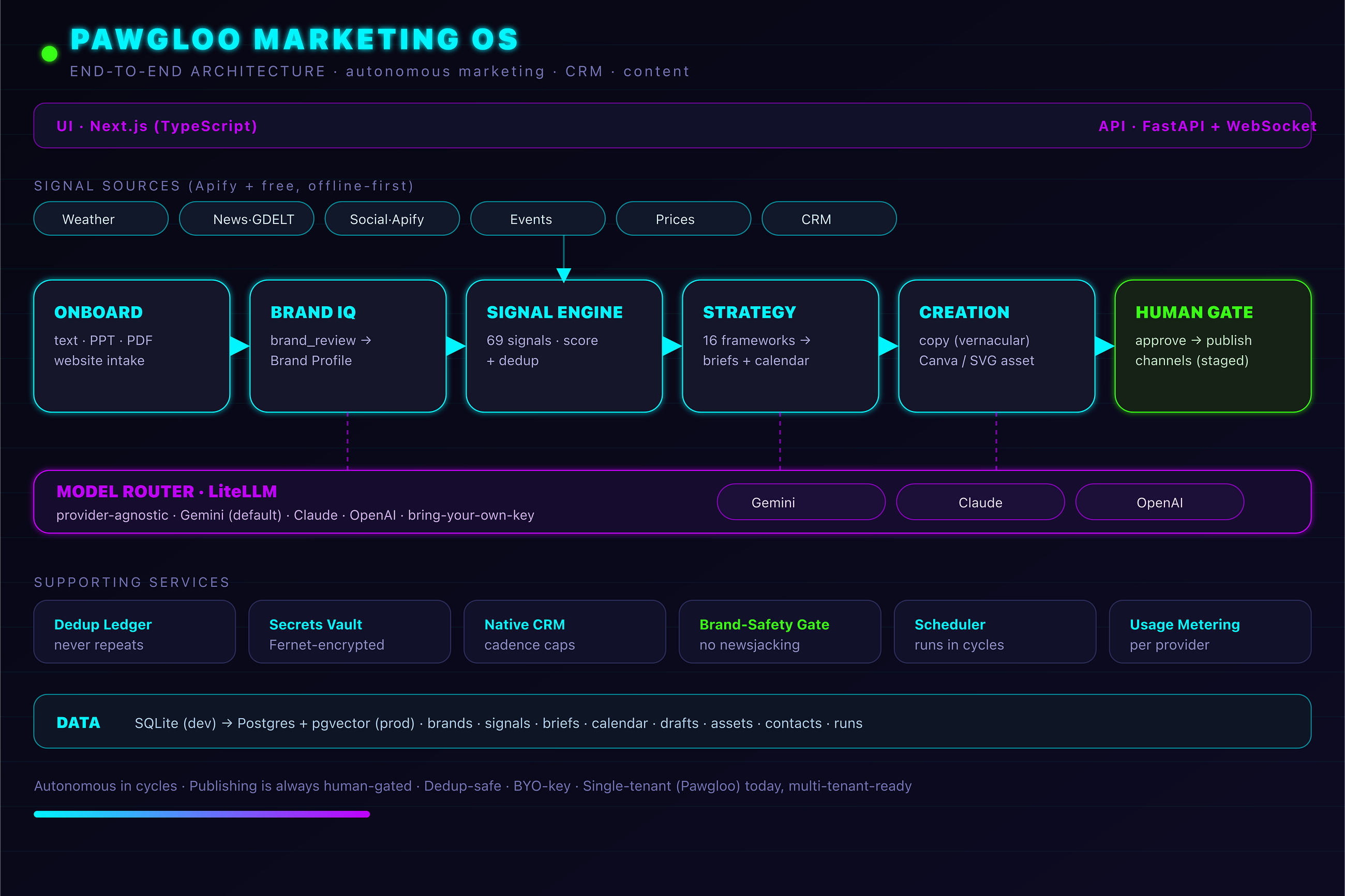Click the Weather signal source pill
The width and height of the screenshot is (1345, 896).
pyautogui.click(x=101, y=219)
